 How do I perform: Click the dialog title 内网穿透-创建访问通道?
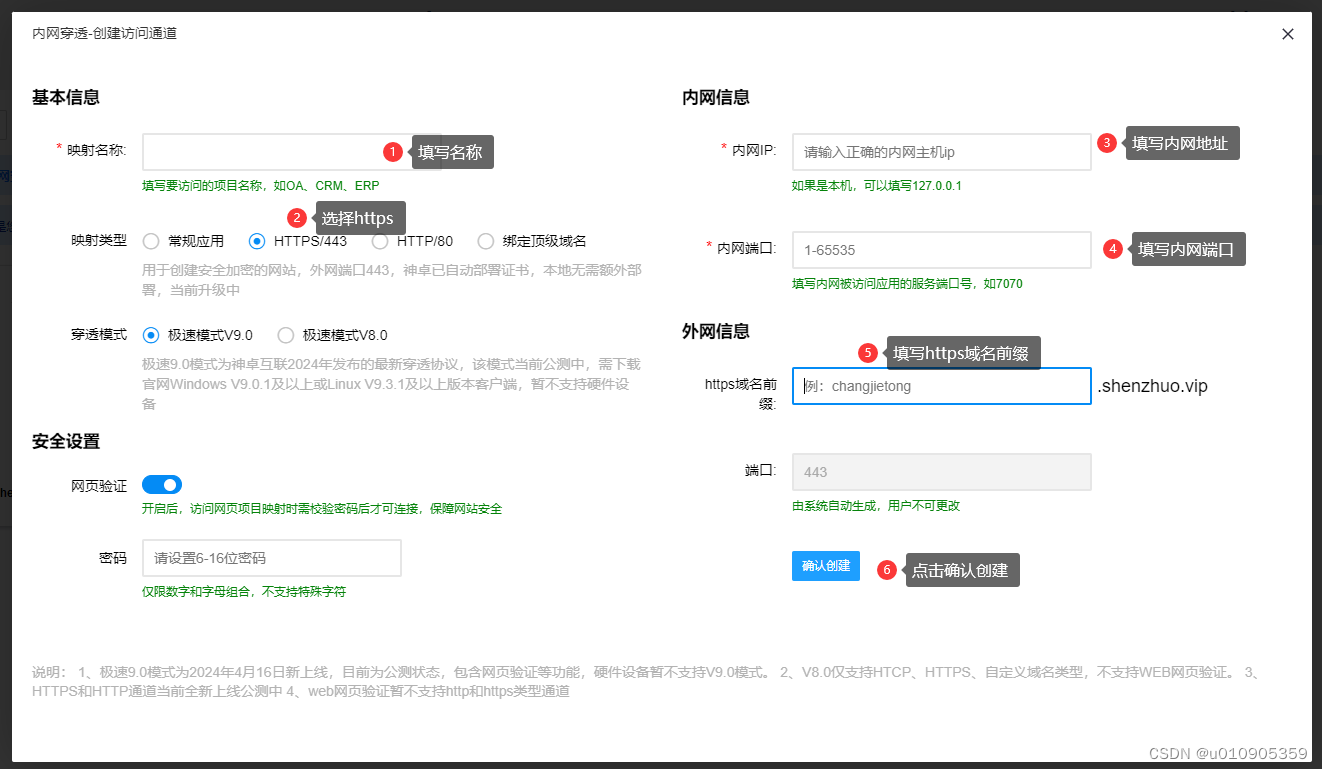(105, 33)
